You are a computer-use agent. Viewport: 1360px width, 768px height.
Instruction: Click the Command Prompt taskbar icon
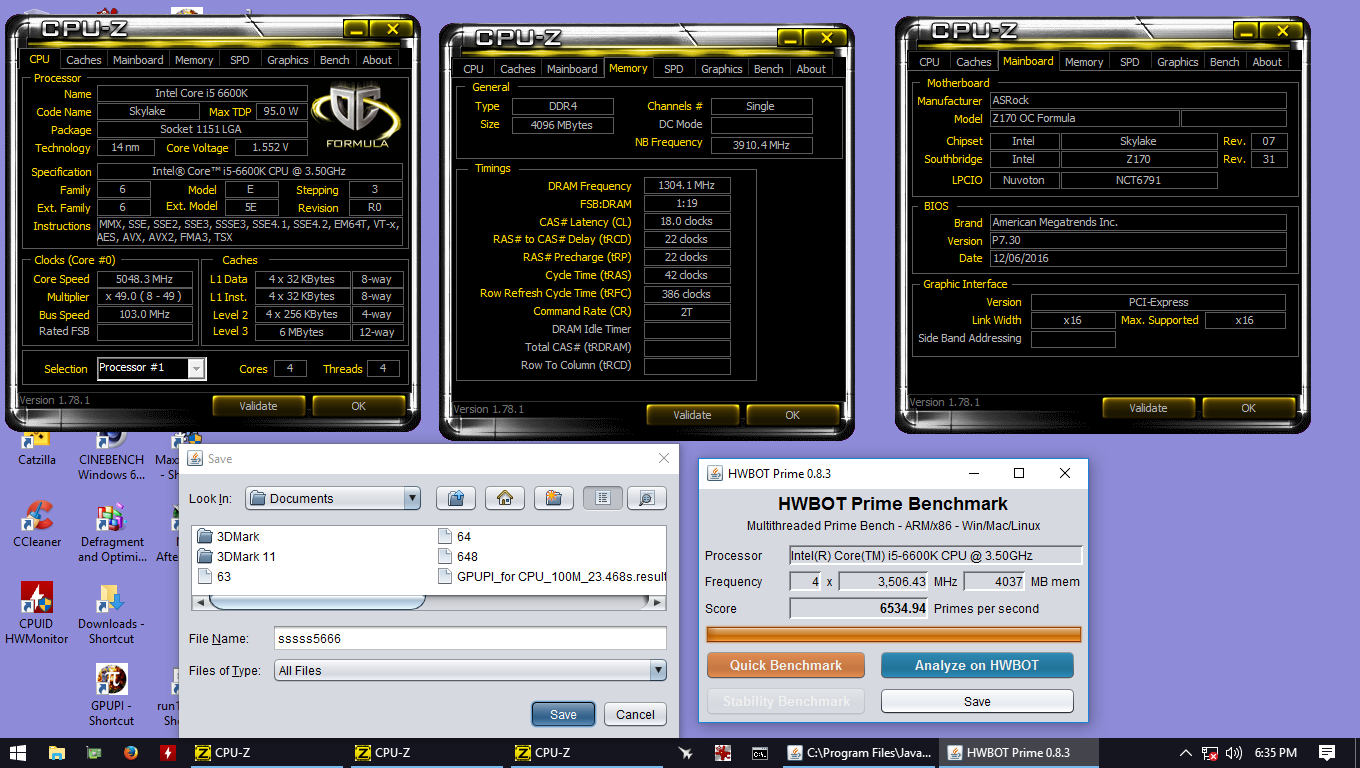point(760,753)
